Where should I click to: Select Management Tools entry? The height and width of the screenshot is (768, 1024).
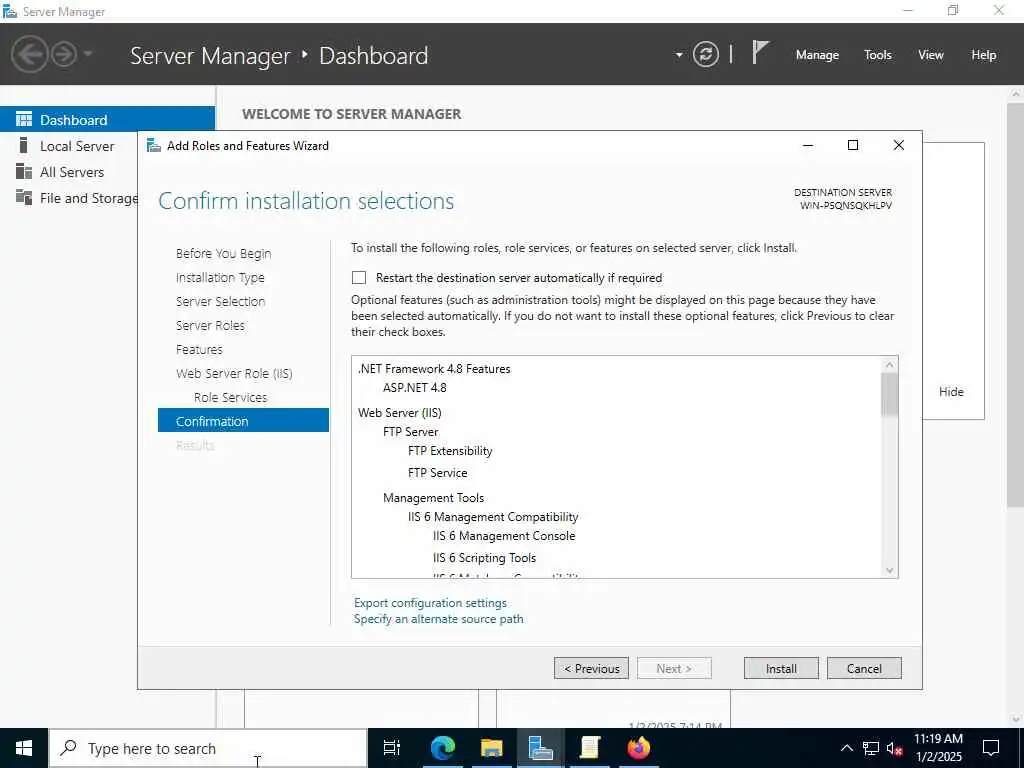click(x=434, y=498)
